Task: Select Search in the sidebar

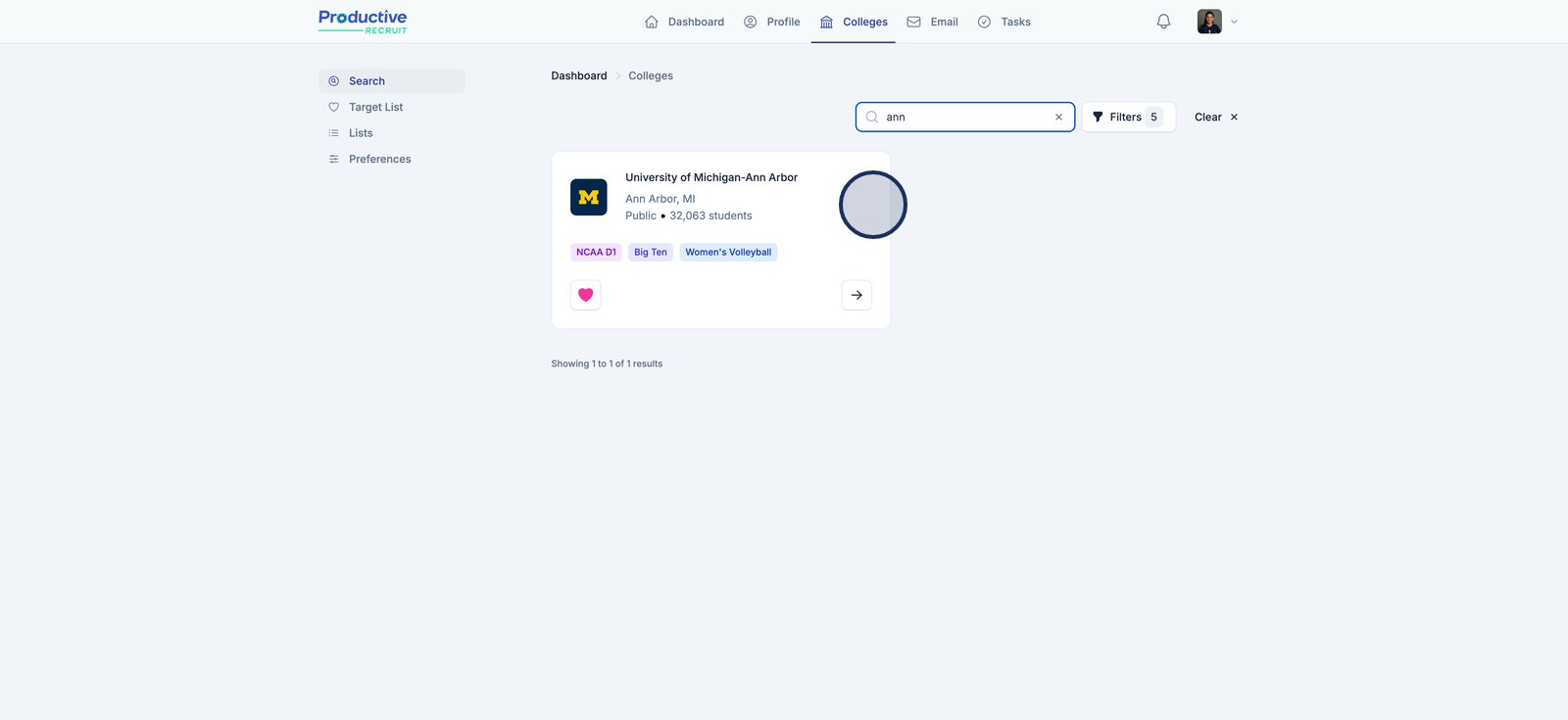Action: coord(392,81)
